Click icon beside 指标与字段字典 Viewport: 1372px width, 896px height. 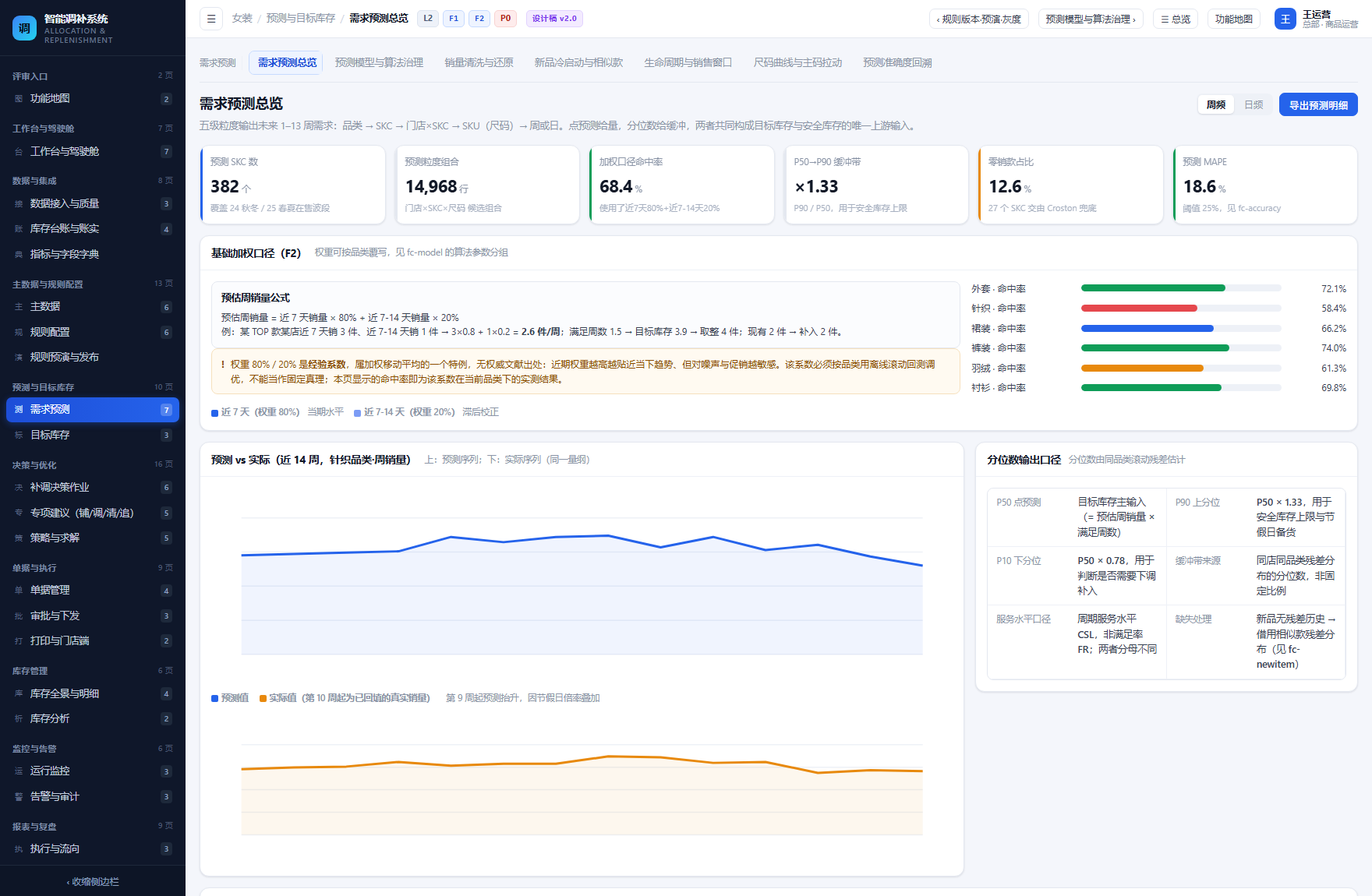coord(19,255)
